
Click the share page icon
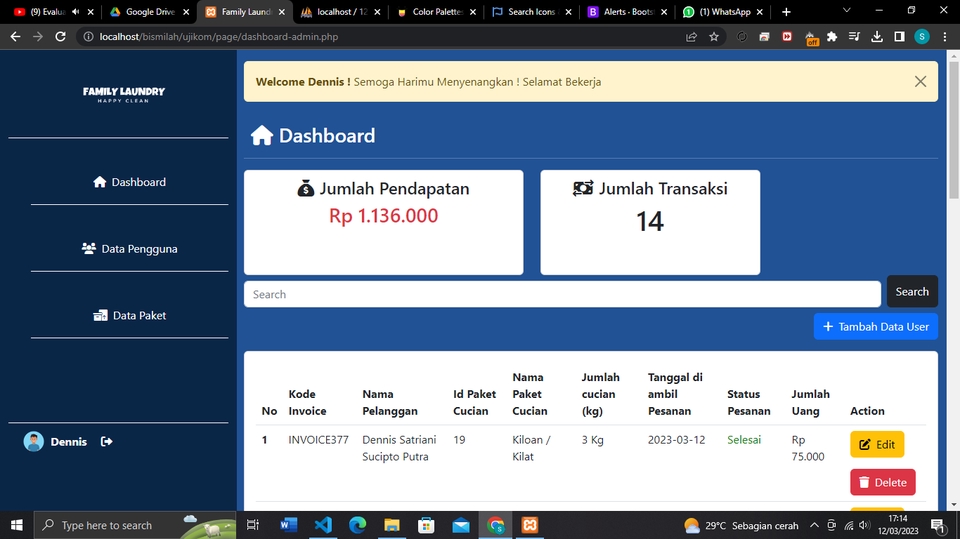691,37
